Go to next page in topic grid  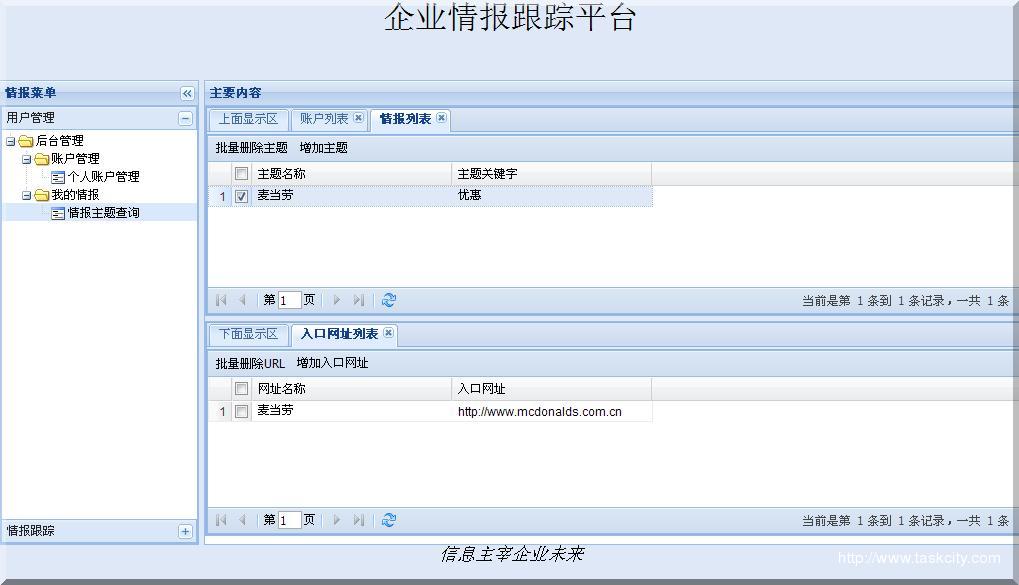click(x=337, y=300)
